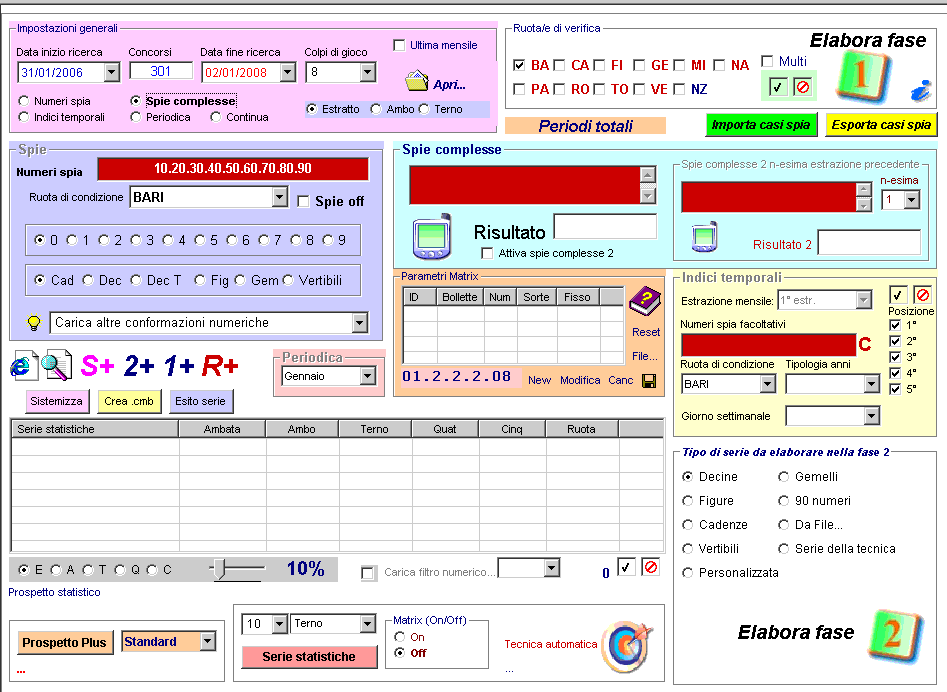Start Tecnica automatica target icon
Image resolution: width=947 pixels, height=692 pixels.
click(628, 646)
